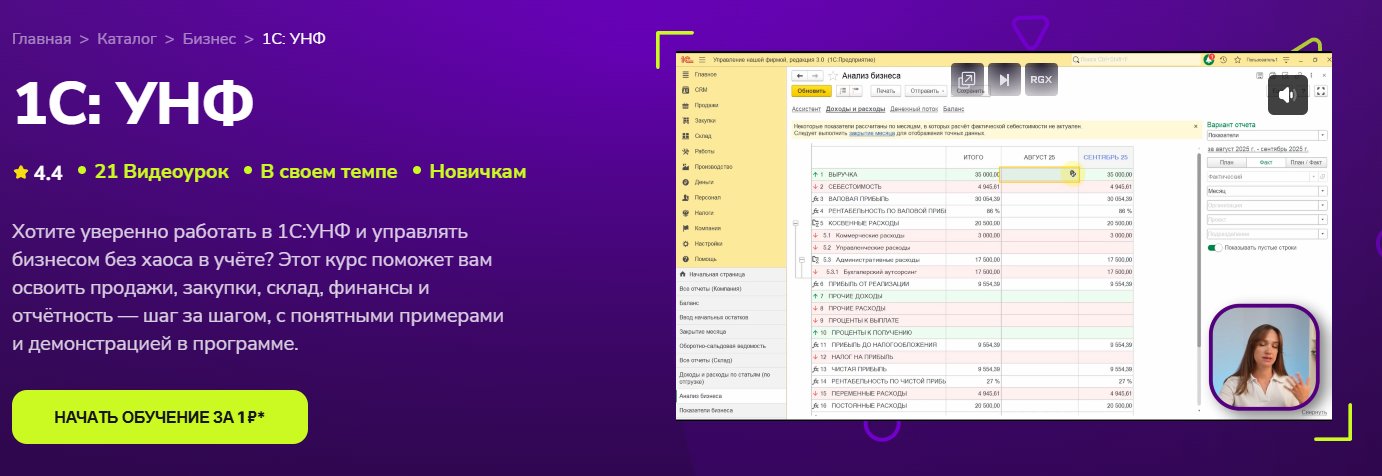Open the Склад section in sidebar
The width and height of the screenshot is (1382, 476).
702,136
